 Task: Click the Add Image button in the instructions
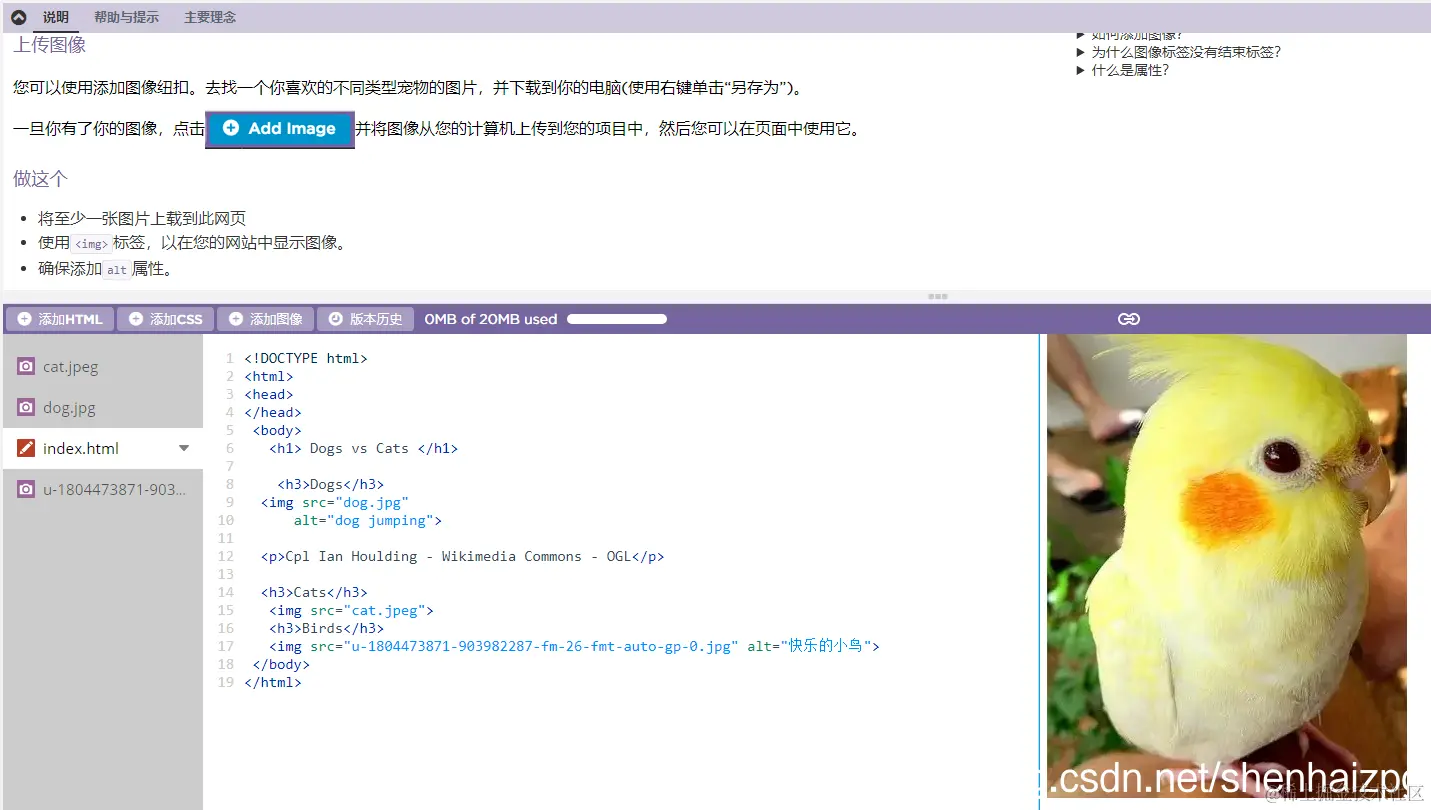pos(279,128)
